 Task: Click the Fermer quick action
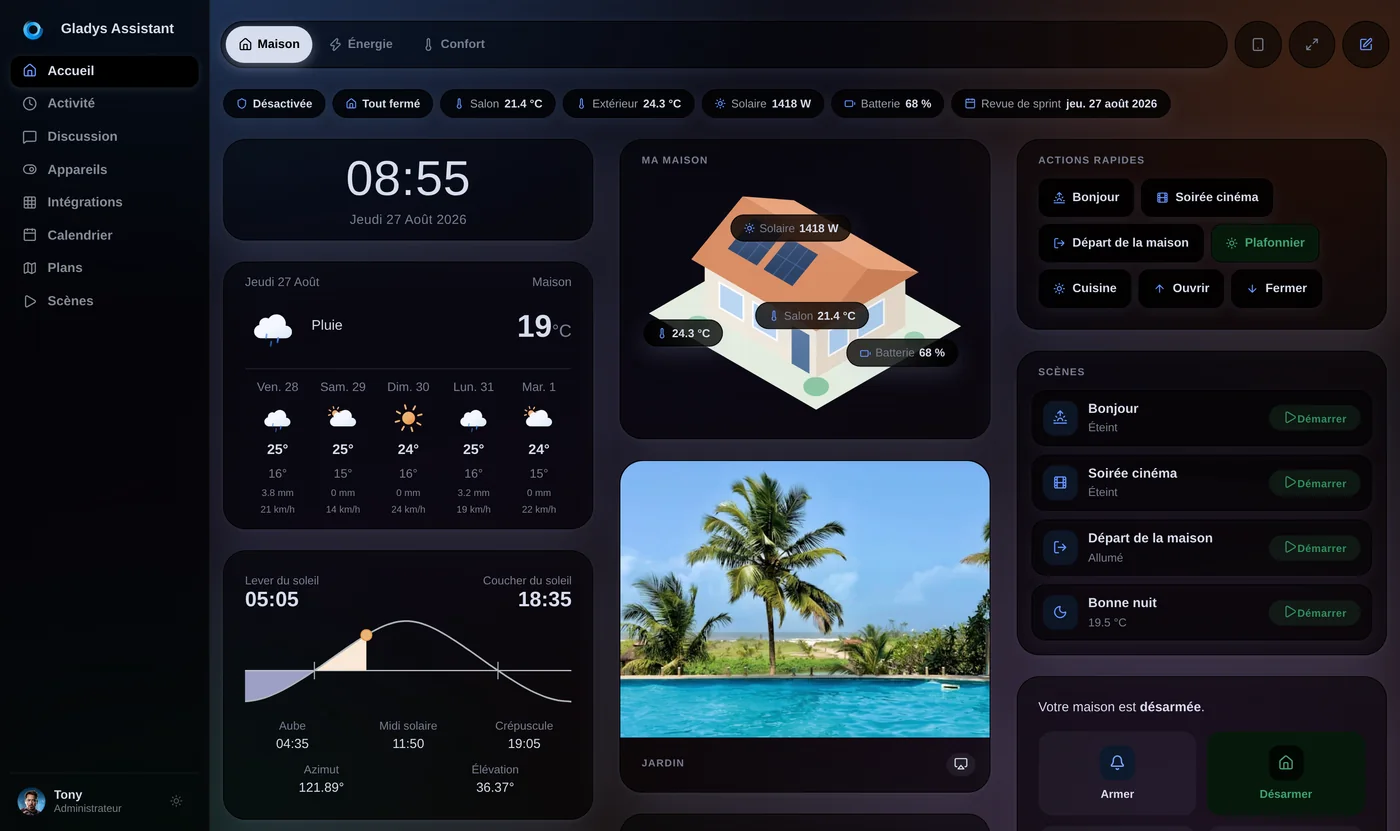click(1276, 288)
